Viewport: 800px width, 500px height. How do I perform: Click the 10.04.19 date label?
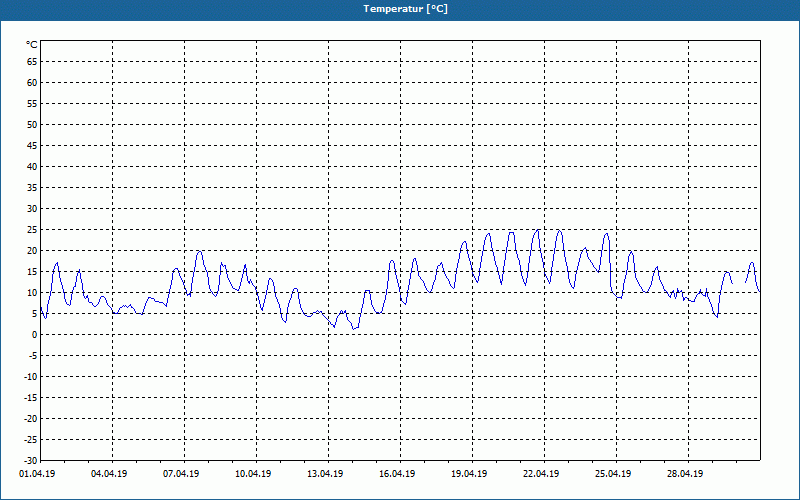(x=253, y=473)
